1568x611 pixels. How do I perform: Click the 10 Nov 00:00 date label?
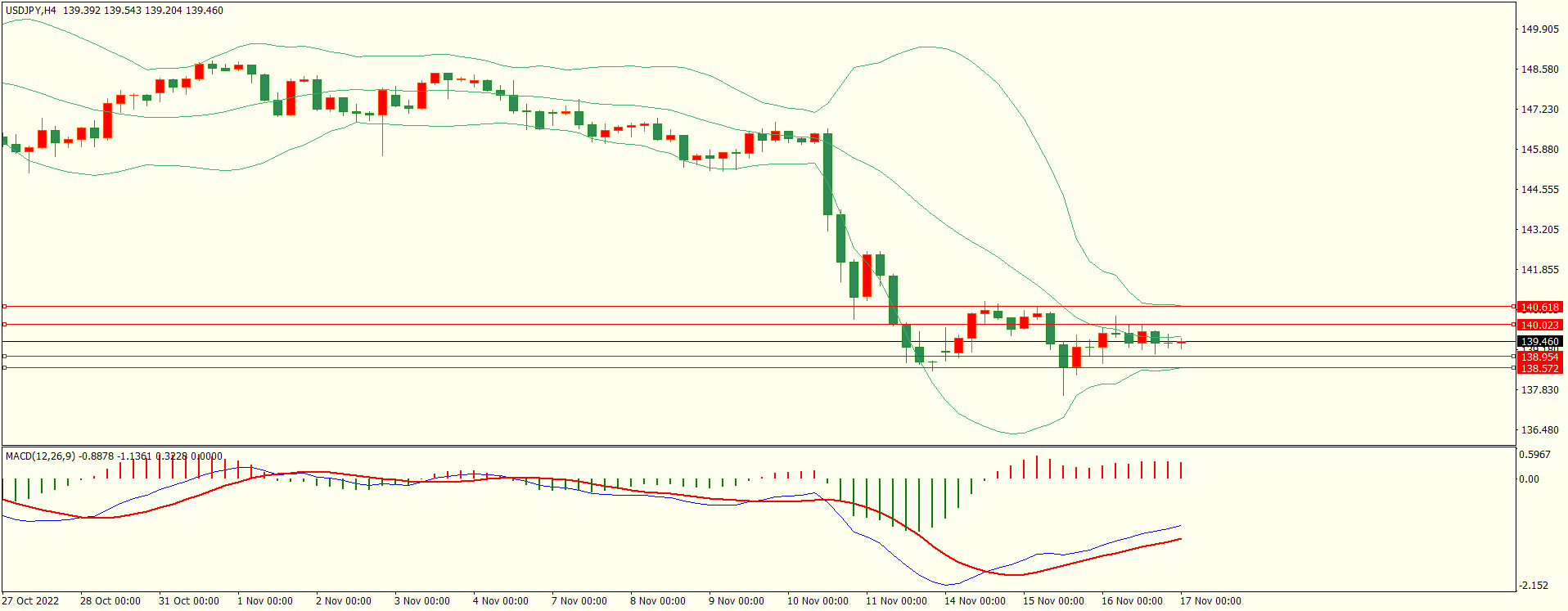818,601
